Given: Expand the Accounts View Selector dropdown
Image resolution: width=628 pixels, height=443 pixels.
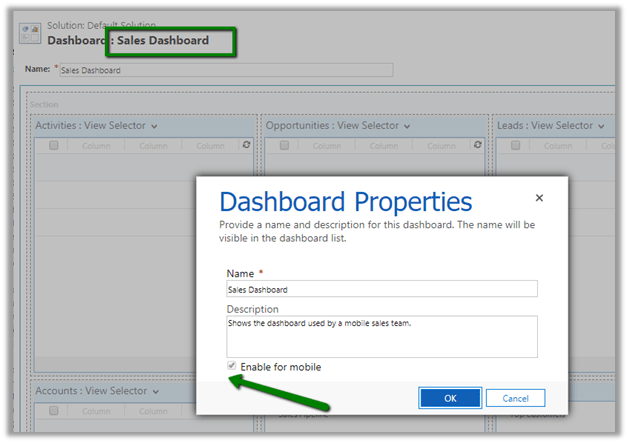Looking at the screenshot, I should point(154,392).
